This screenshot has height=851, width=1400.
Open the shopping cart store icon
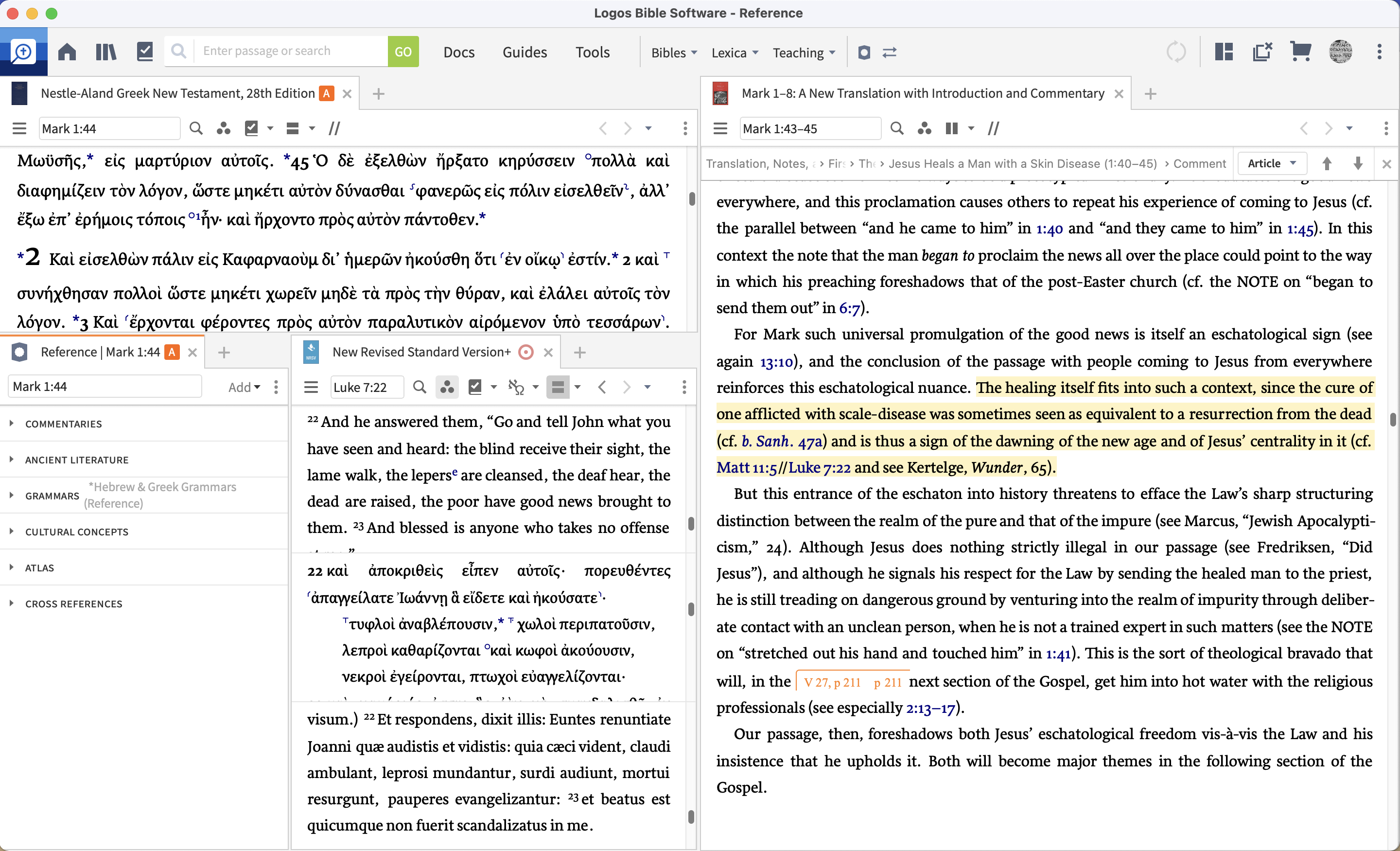click(x=1300, y=53)
